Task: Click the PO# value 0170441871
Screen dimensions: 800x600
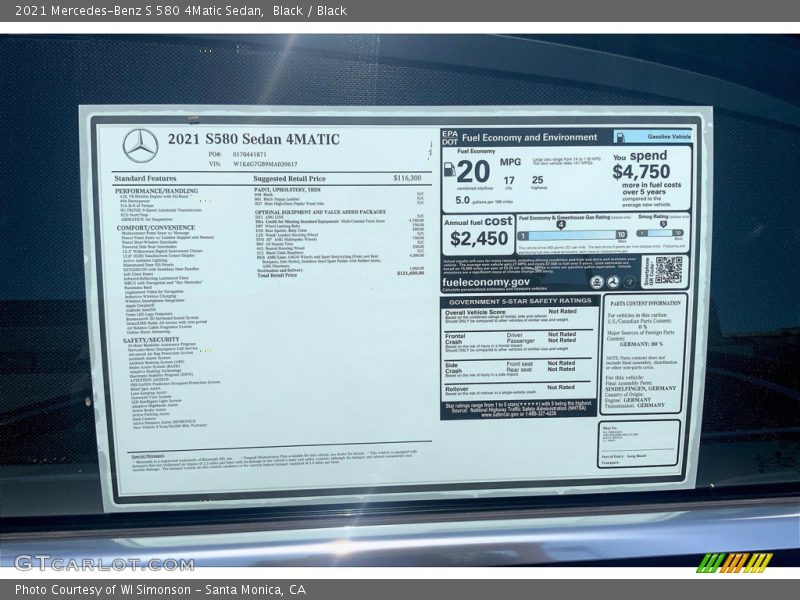Action: pyautogui.click(x=249, y=154)
